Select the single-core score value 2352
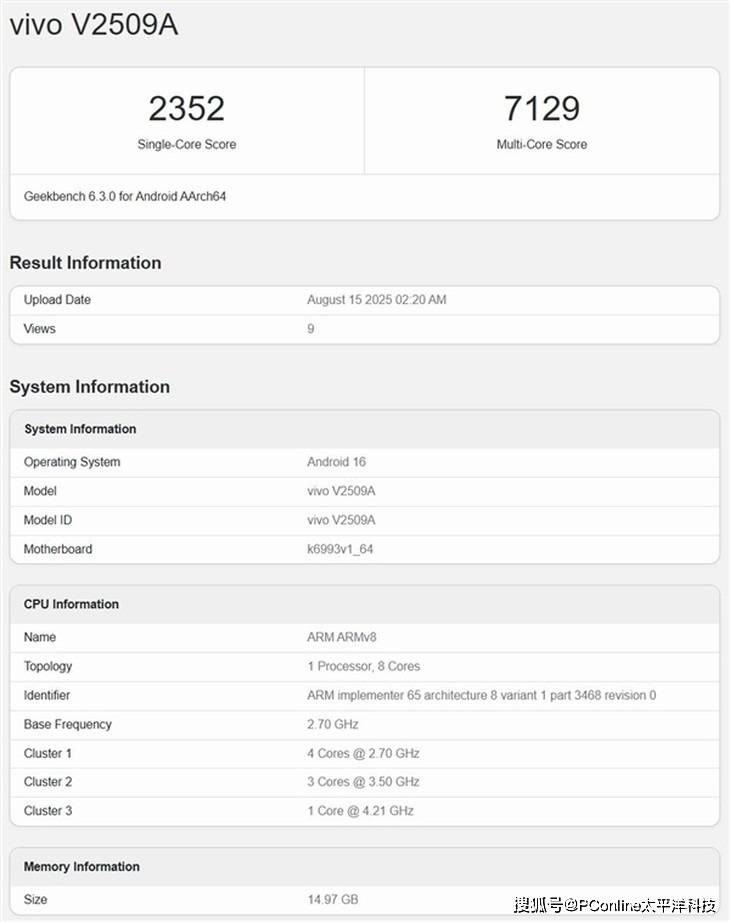 [186, 108]
